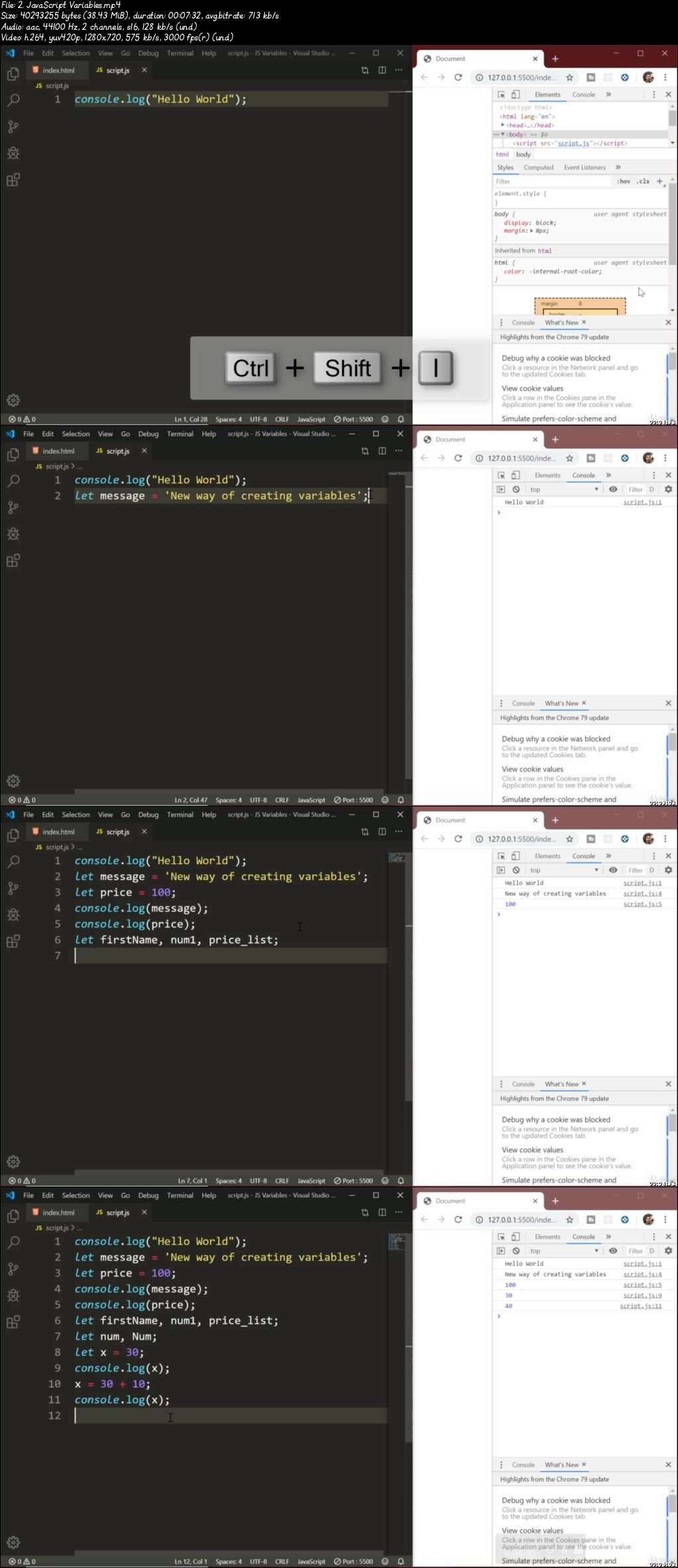Click browser Forward arrow in seven-line code frame
Screen dimensions: 678x1568
tap(441, 839)
